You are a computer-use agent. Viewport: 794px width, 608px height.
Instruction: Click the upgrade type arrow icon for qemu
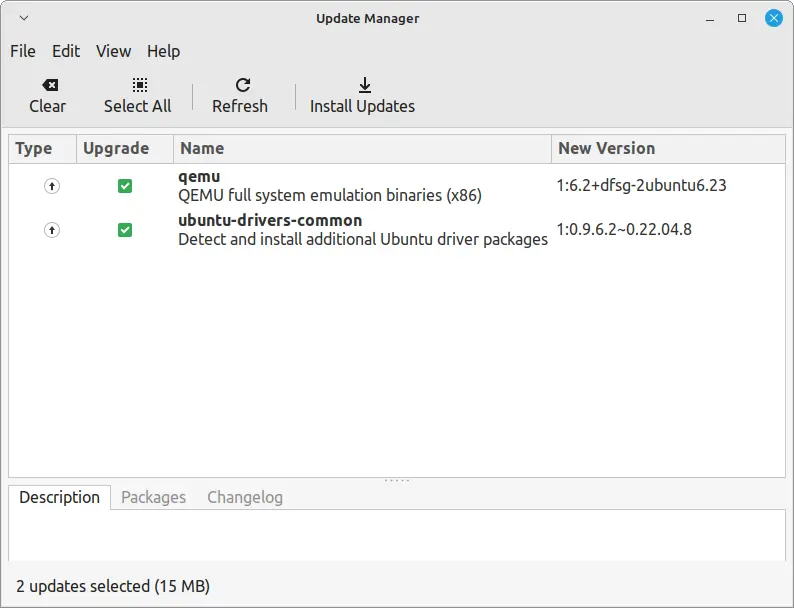(52, 186)
